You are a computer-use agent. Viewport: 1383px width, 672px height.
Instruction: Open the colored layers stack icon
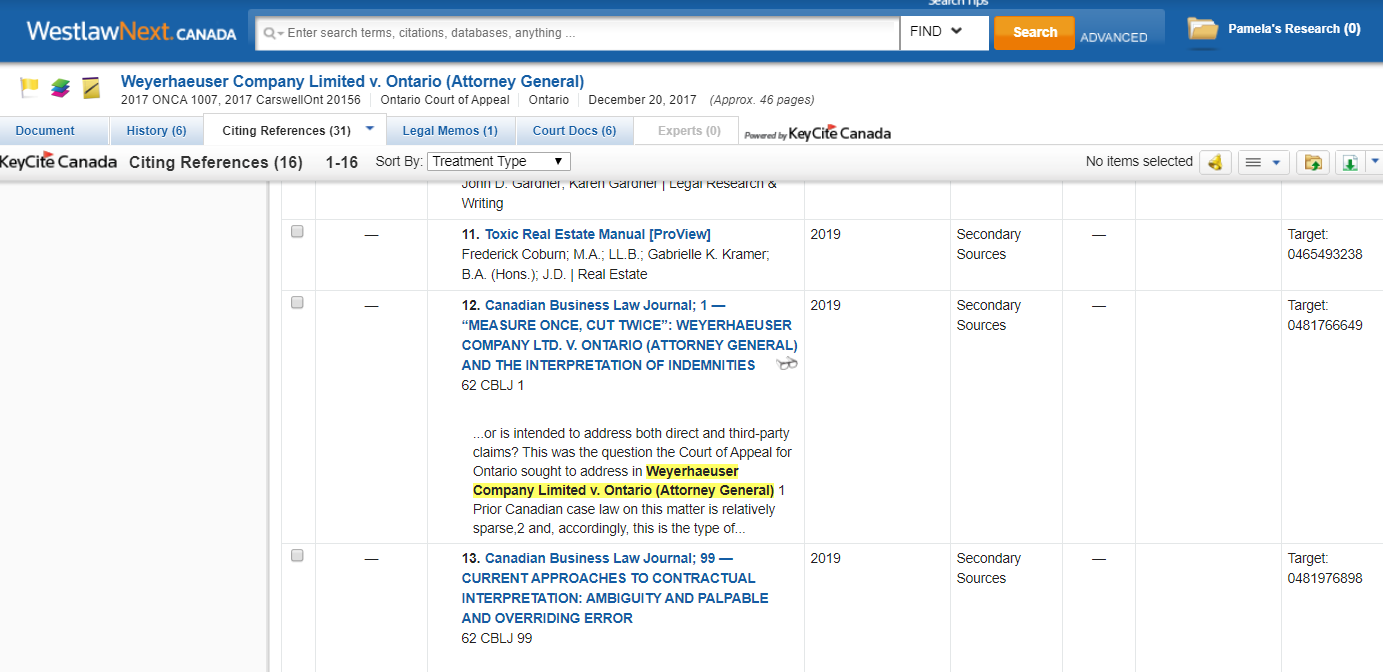[61, 88]
